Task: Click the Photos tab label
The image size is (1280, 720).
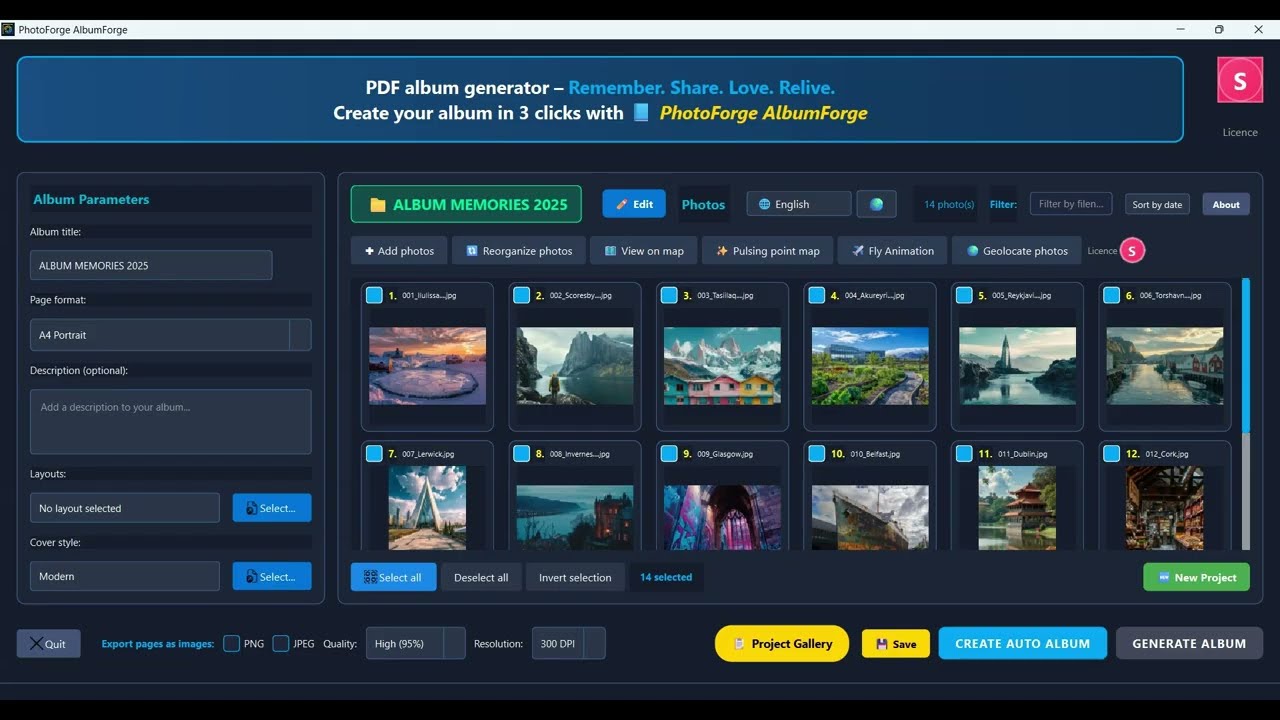Action: point(703,204)
